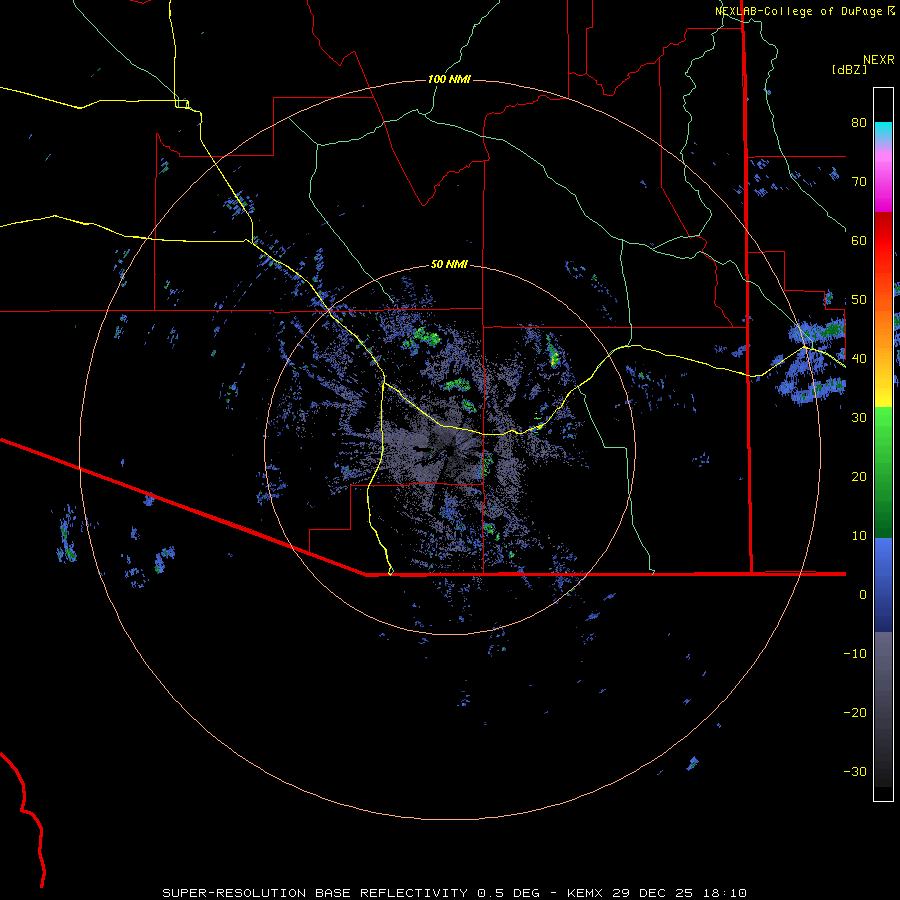This screenshot has height=900, width=900.
Task: Click the 50 NMI range ring label
Action: (449, 264)
